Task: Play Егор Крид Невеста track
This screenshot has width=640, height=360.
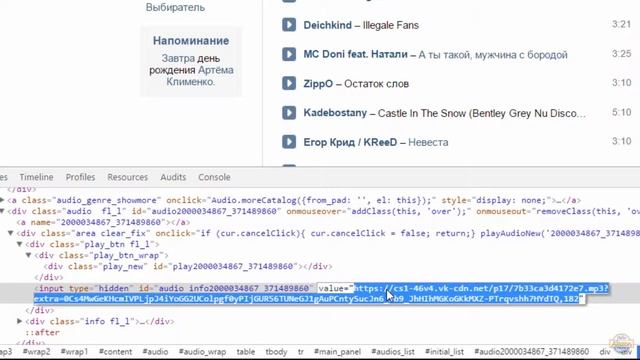Action: coord(289,142)
